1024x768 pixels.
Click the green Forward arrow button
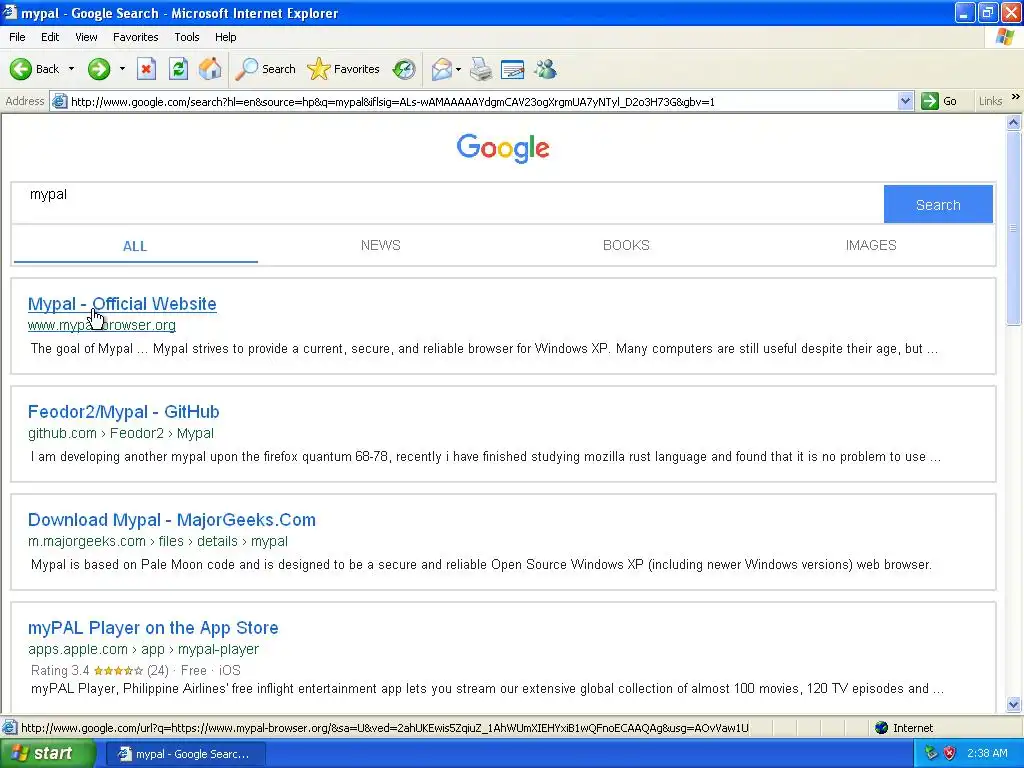(x=99, y=69)
